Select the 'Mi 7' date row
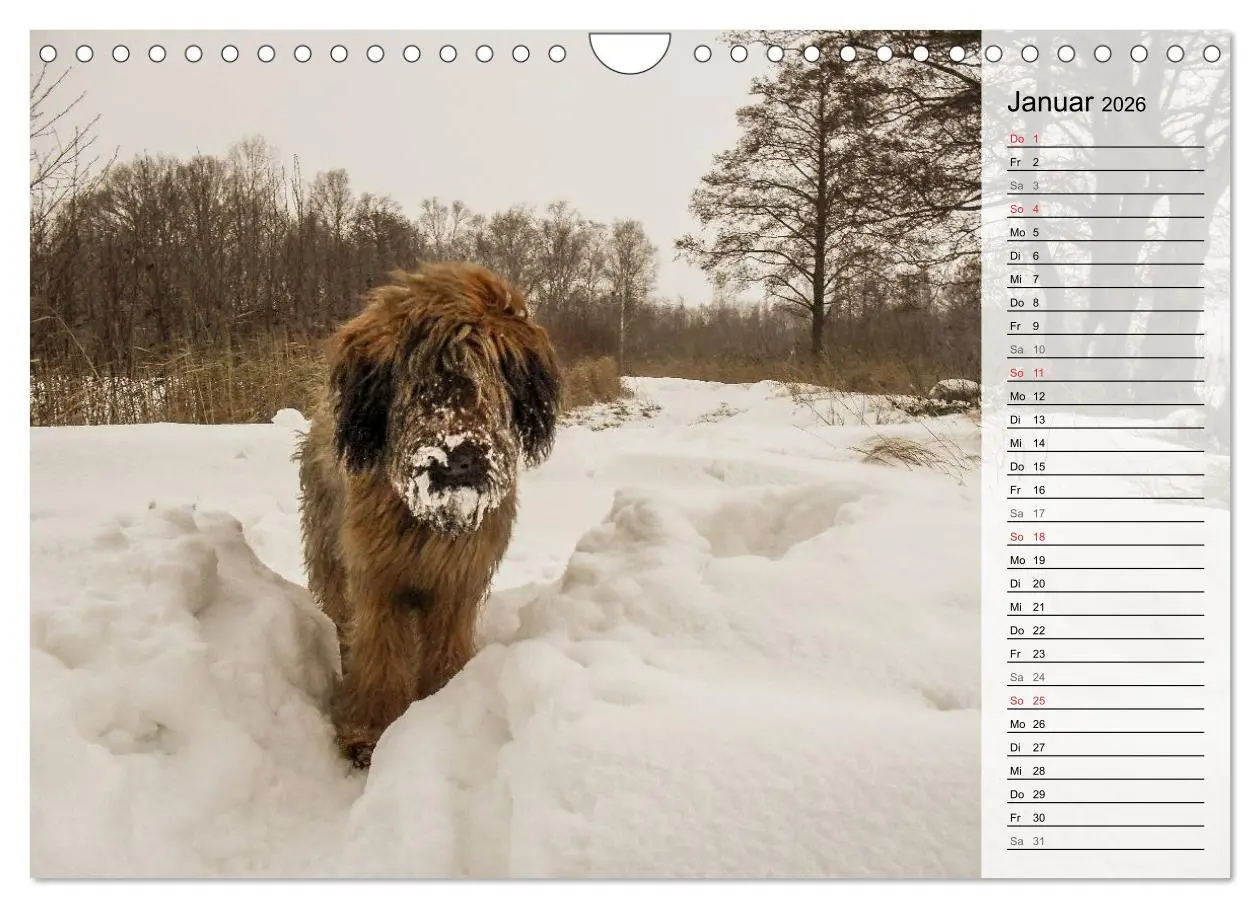This screenshot has height=908, width=1260. [x=1105, y=279]
